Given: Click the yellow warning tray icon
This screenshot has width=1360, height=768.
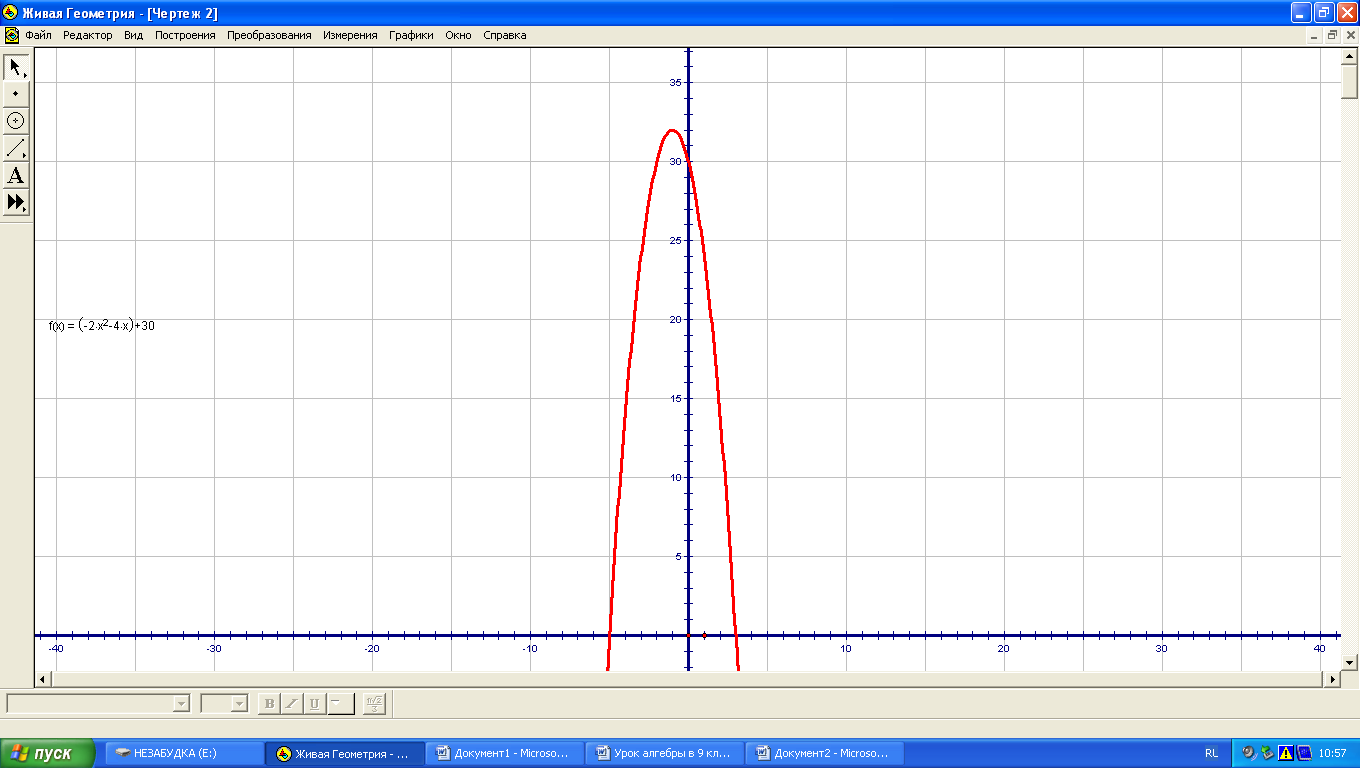Looking at the screenshot, I should point(1286,753).
